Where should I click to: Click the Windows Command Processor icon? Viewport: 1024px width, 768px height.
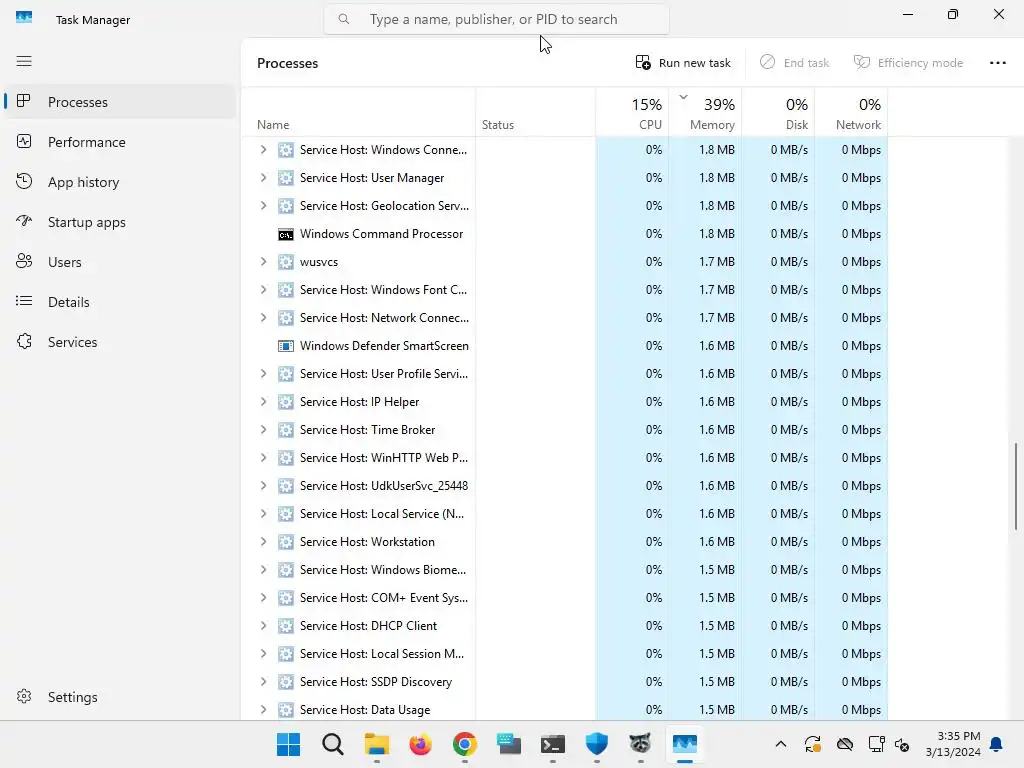point(285,234)
